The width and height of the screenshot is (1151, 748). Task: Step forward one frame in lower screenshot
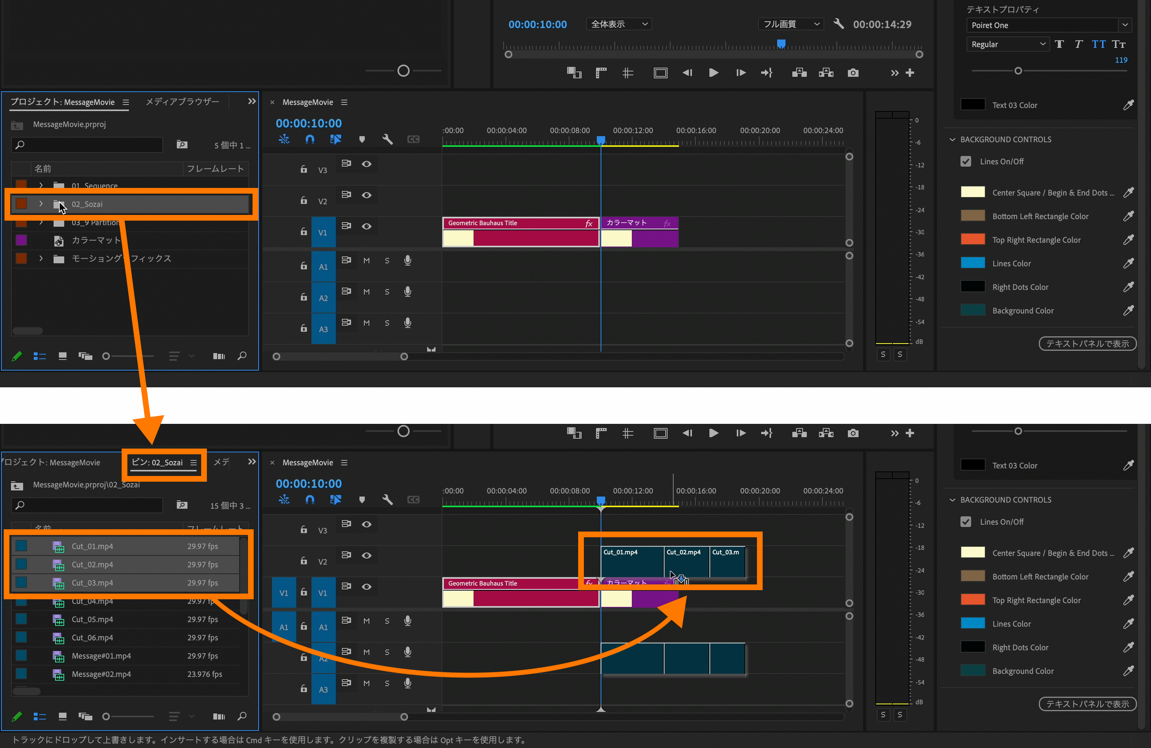pyautogui.click(x=741, y=433)
